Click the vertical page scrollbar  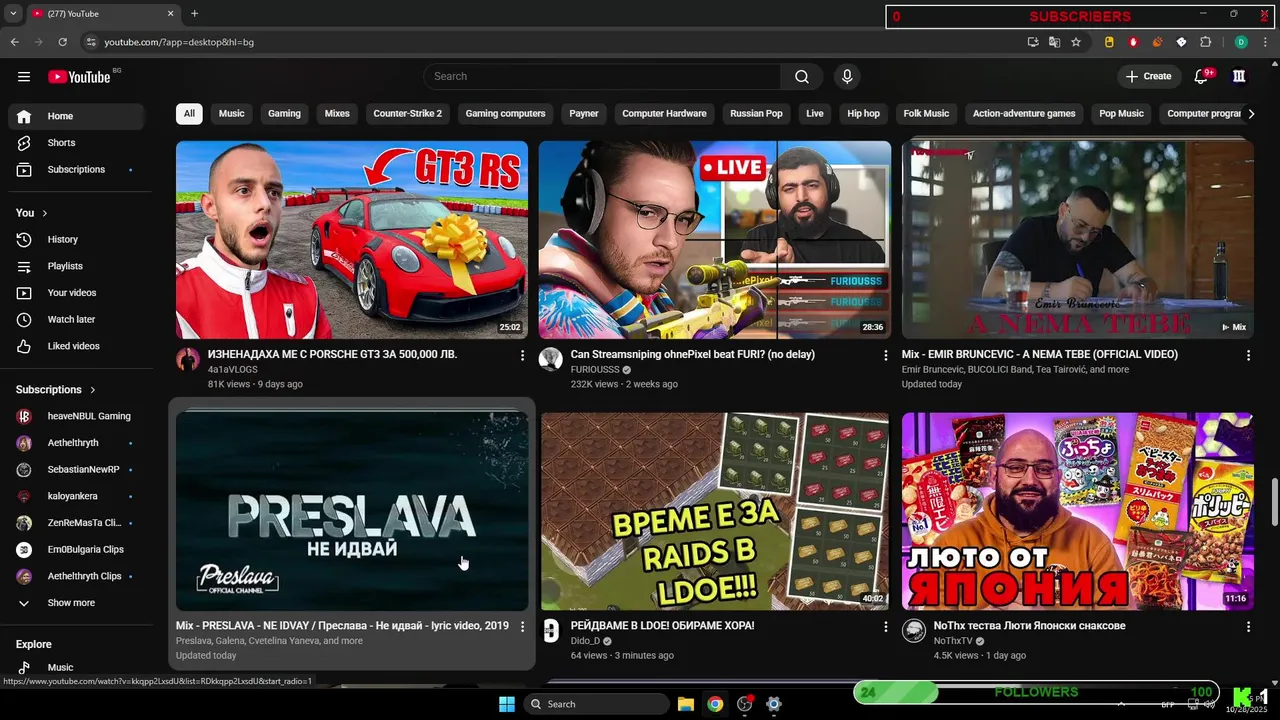pos(1273,502)
